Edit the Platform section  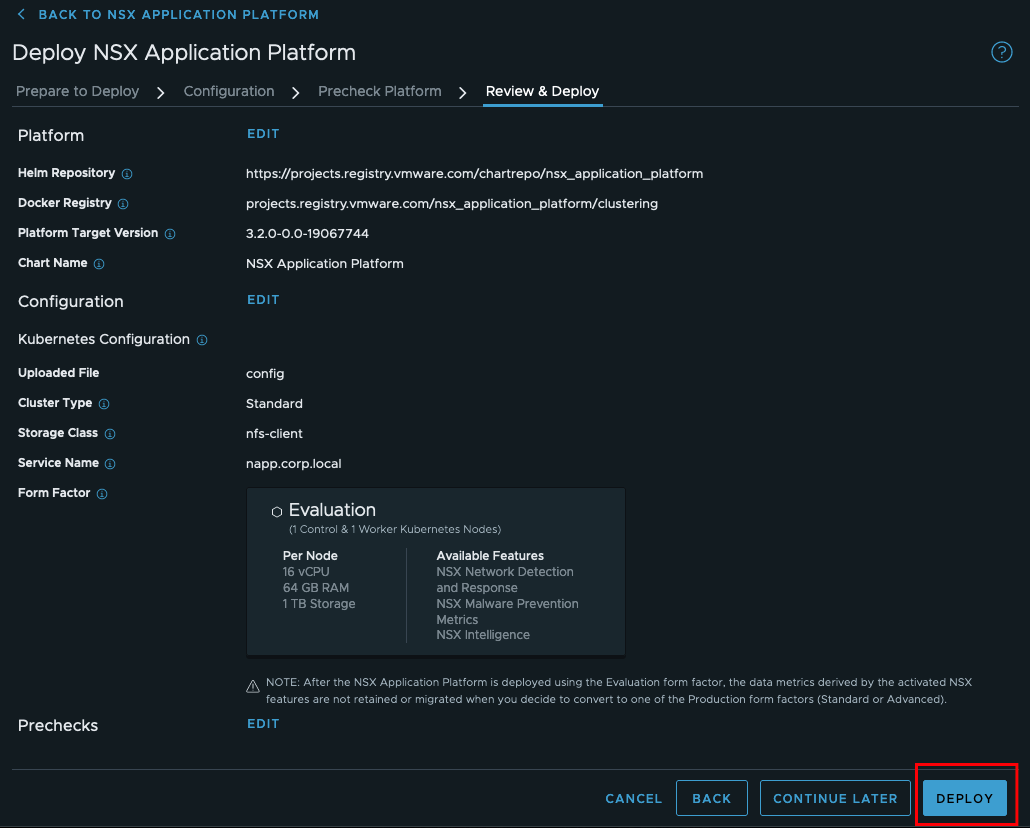(263, 134)
